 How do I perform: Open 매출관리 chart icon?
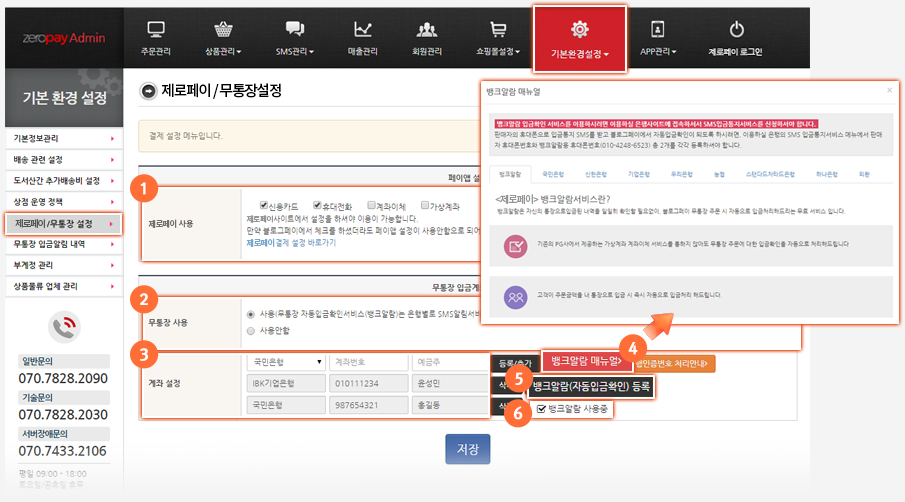(x=362, y=29)
